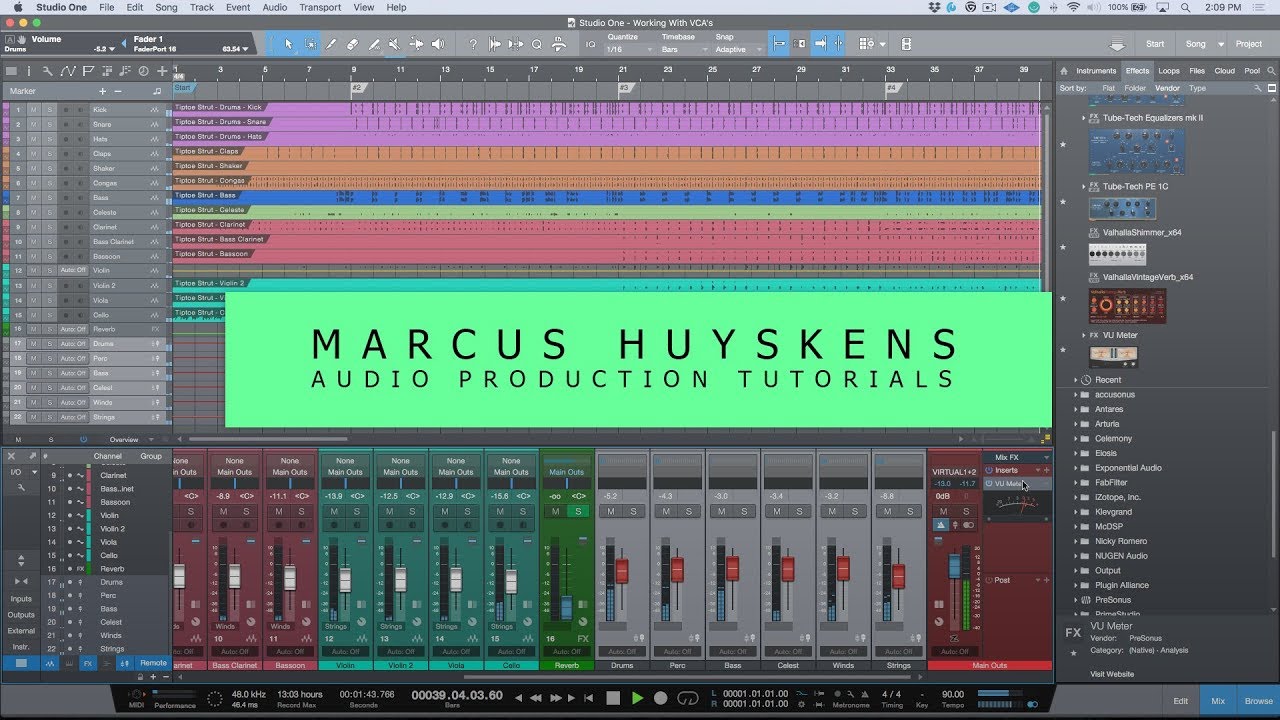Switch to the Loops browser tab
1280x720 pixels.
pyautogui.click(x=1169, y=71)
